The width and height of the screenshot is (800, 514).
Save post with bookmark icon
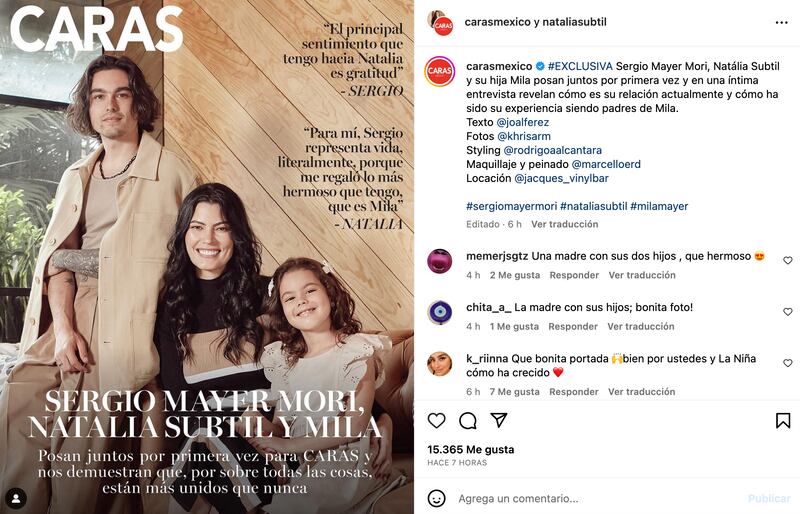(x=783, y=421)
